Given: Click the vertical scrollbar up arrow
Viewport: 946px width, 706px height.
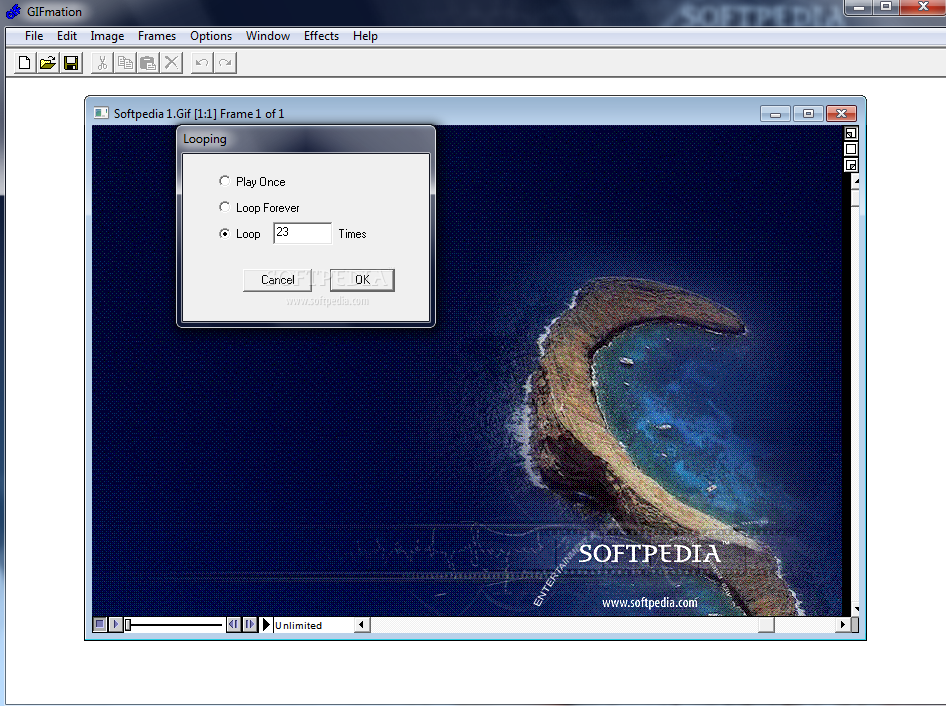Looking at the screenshot, I should pos(856,181).
